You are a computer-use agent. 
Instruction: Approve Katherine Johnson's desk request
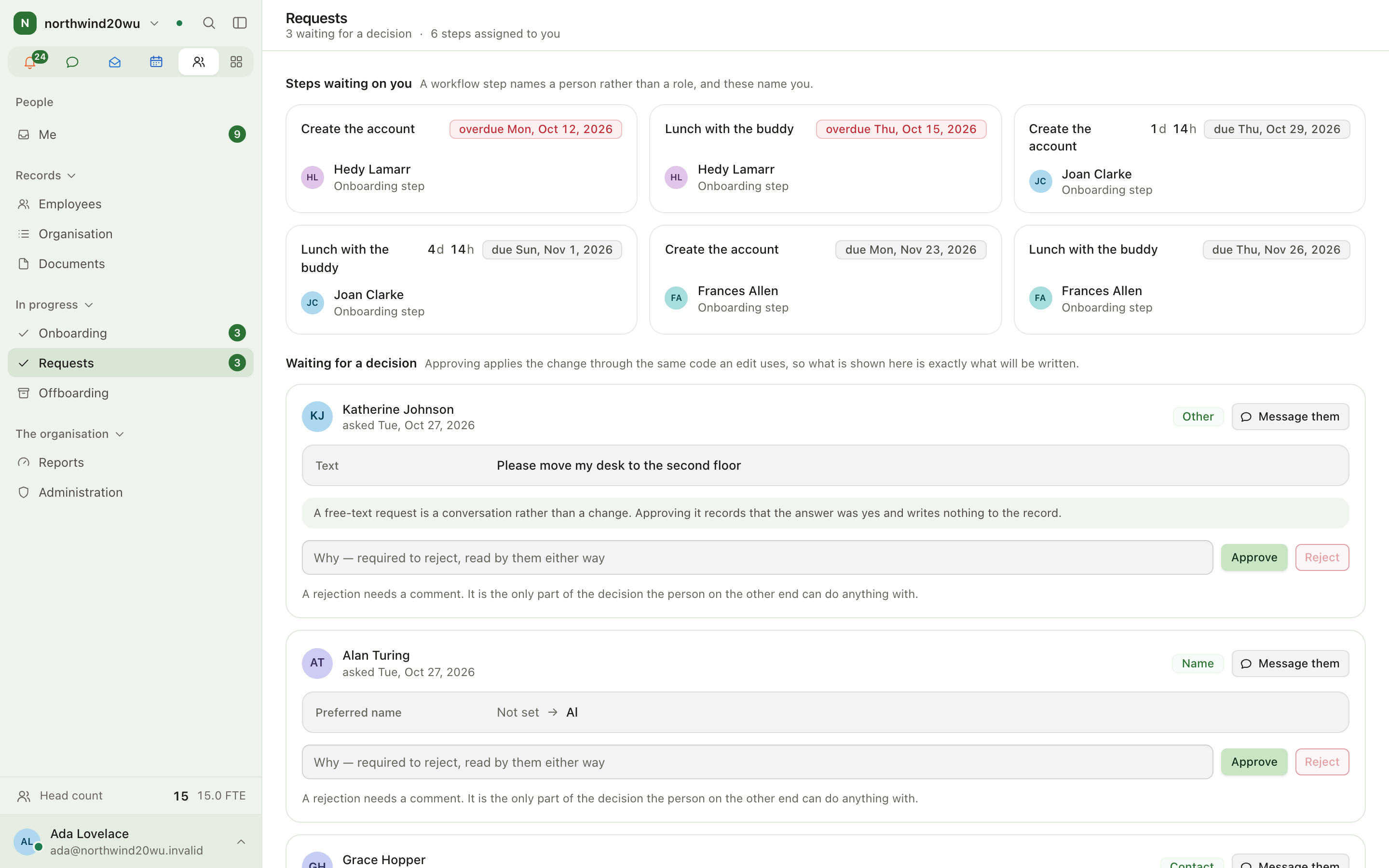1253,557
